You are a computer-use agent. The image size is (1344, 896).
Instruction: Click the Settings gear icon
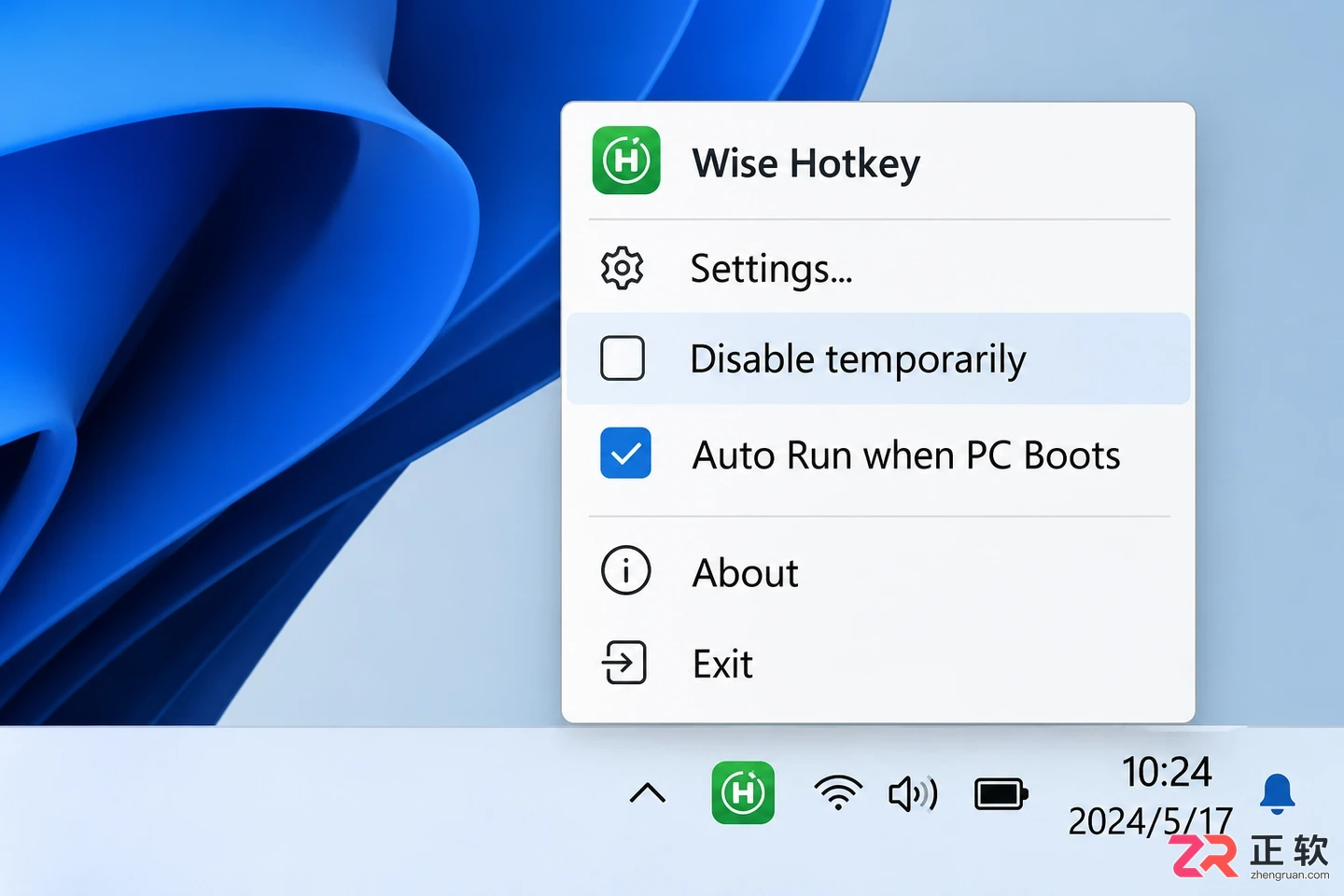[623, 269]
